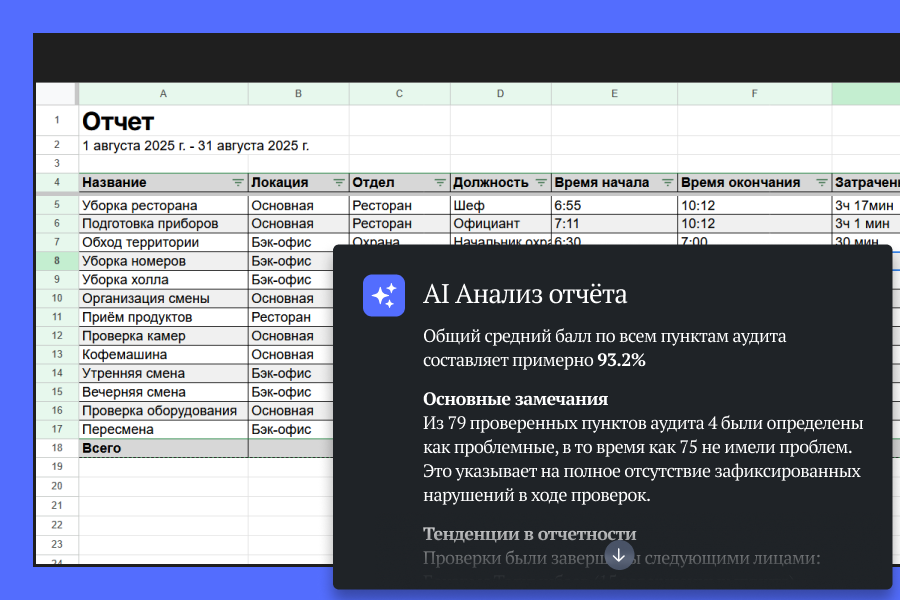Click the date range cell under title

coord(195,145)
